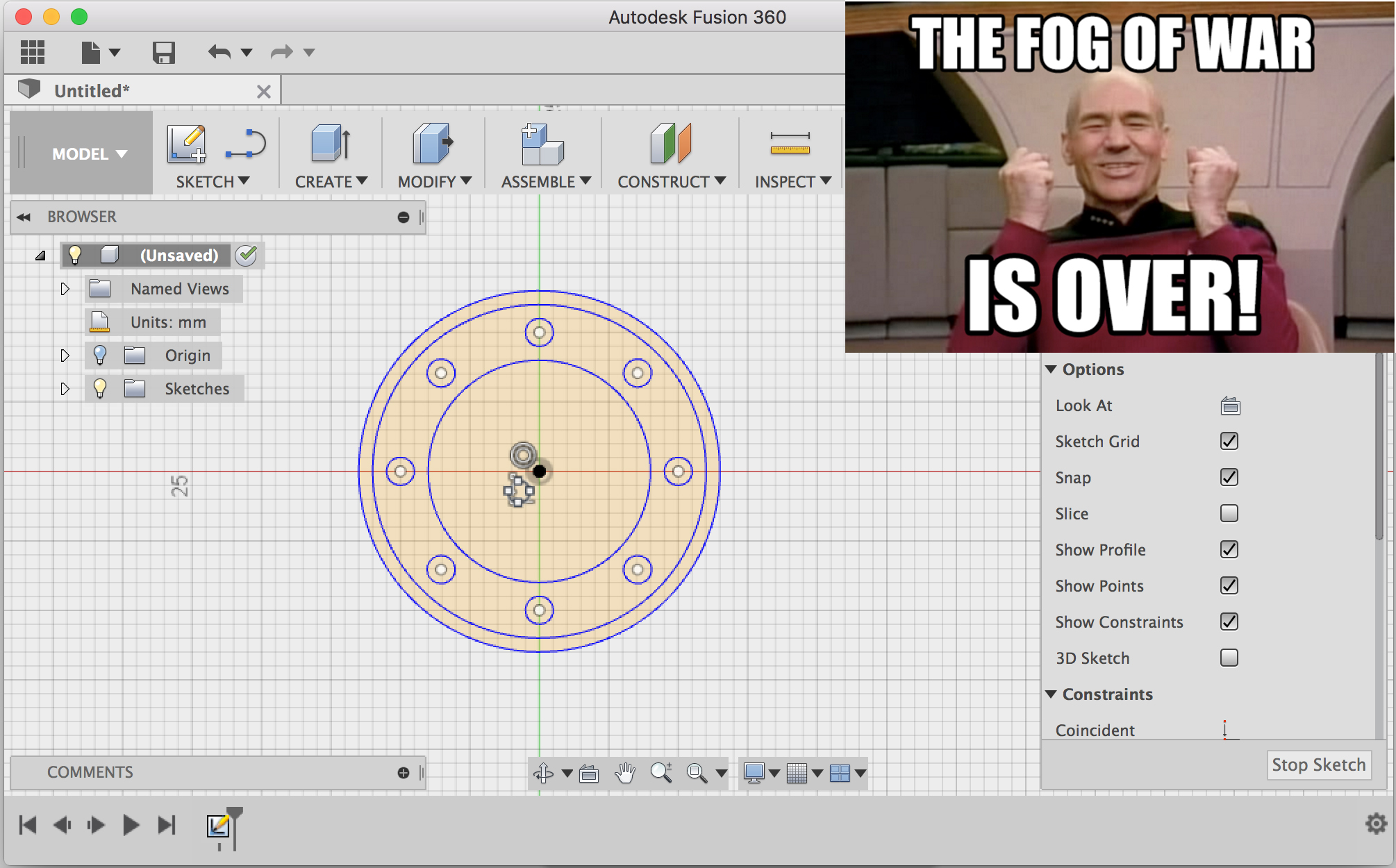This screenshot has height=868, width=1396.
Task: Enable the 3D Sketch checkbox
Action: click(x=1229, y=658)
